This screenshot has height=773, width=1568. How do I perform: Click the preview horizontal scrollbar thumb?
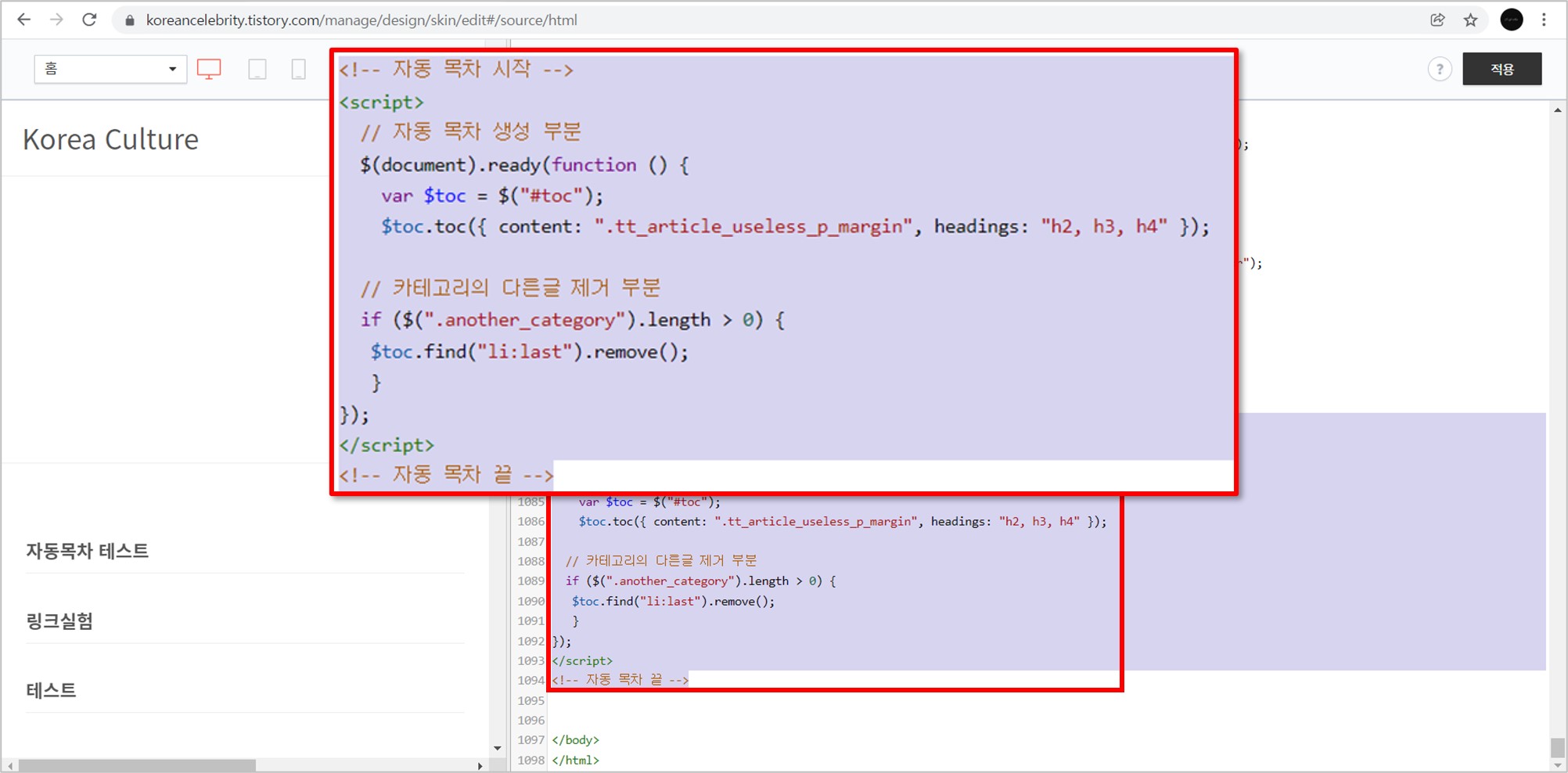pyautogui.click(x=137, y=765)
